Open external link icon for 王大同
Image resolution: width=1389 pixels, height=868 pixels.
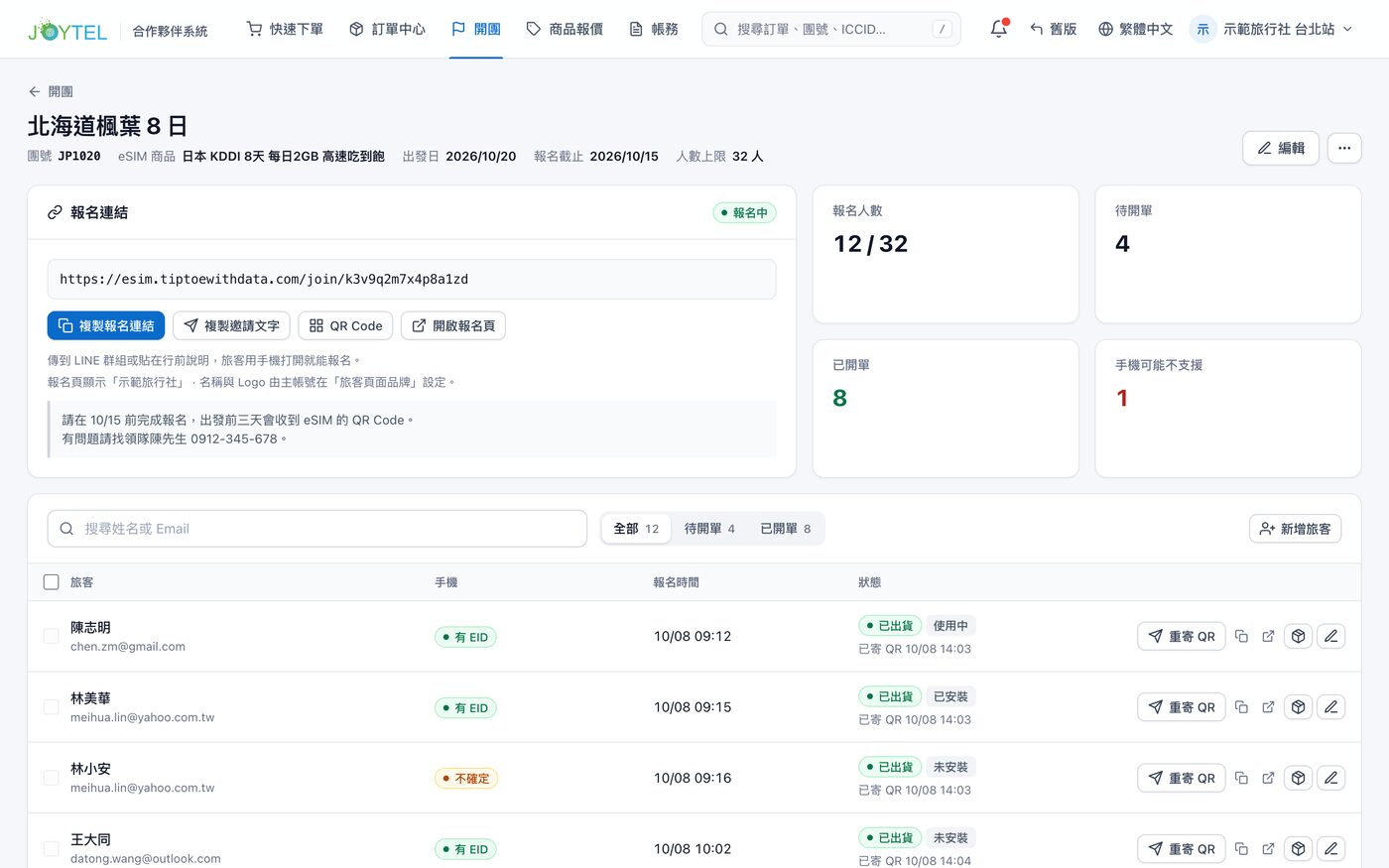pos(1268,849)
